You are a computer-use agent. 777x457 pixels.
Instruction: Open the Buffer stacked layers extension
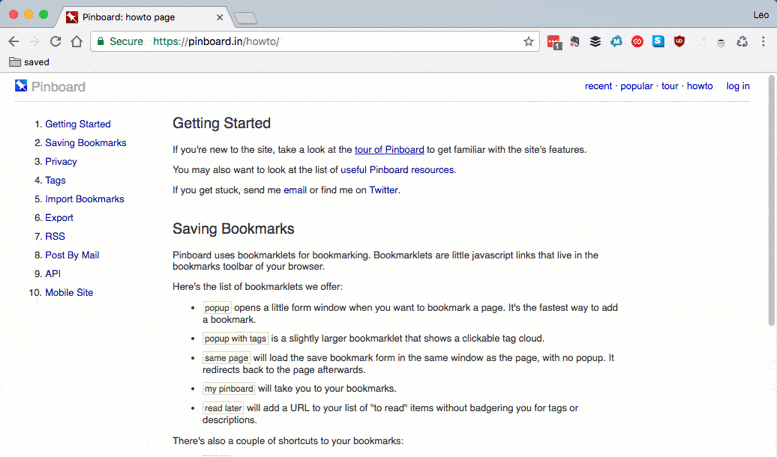(x=596, y=42)
